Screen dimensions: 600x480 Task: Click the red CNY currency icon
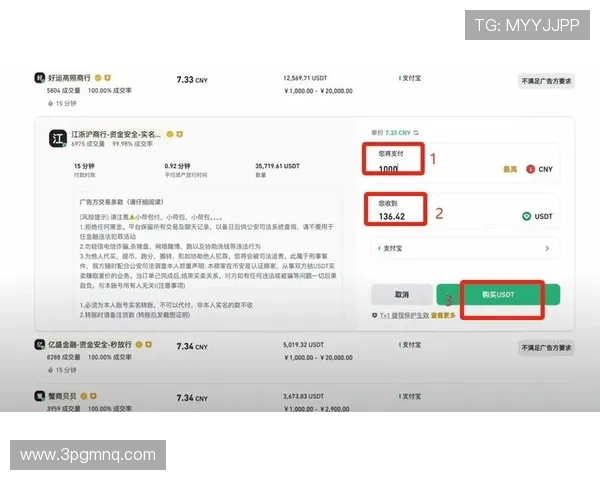[530, 169]
